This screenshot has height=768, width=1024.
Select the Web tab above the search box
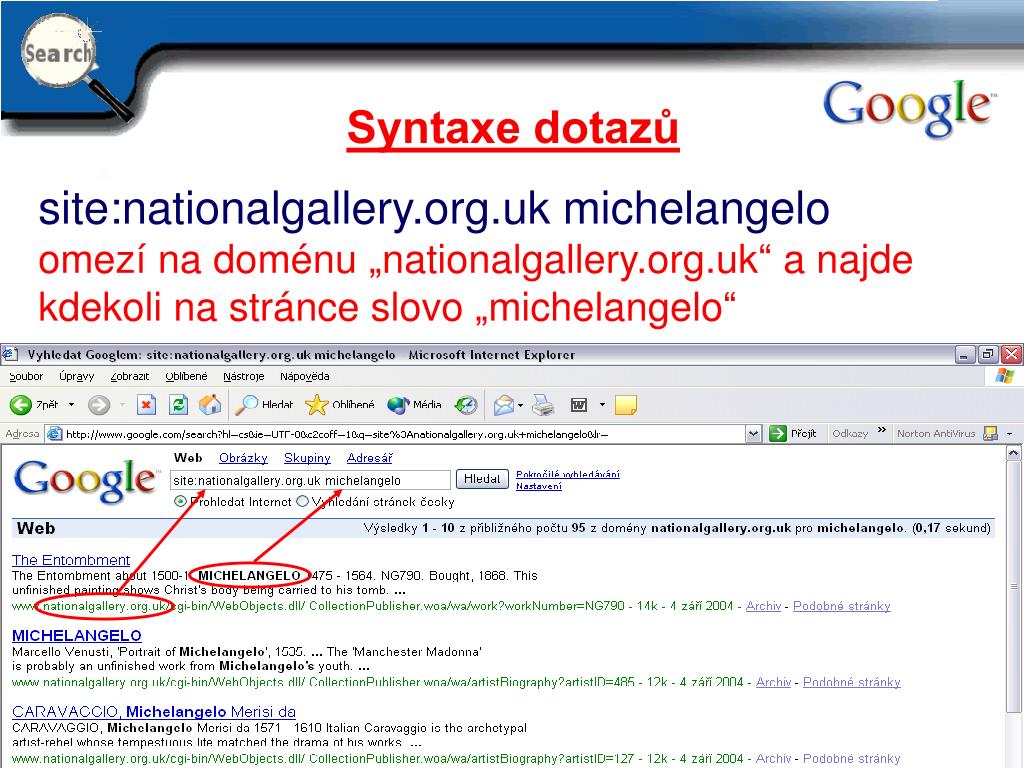click(188, 458)
